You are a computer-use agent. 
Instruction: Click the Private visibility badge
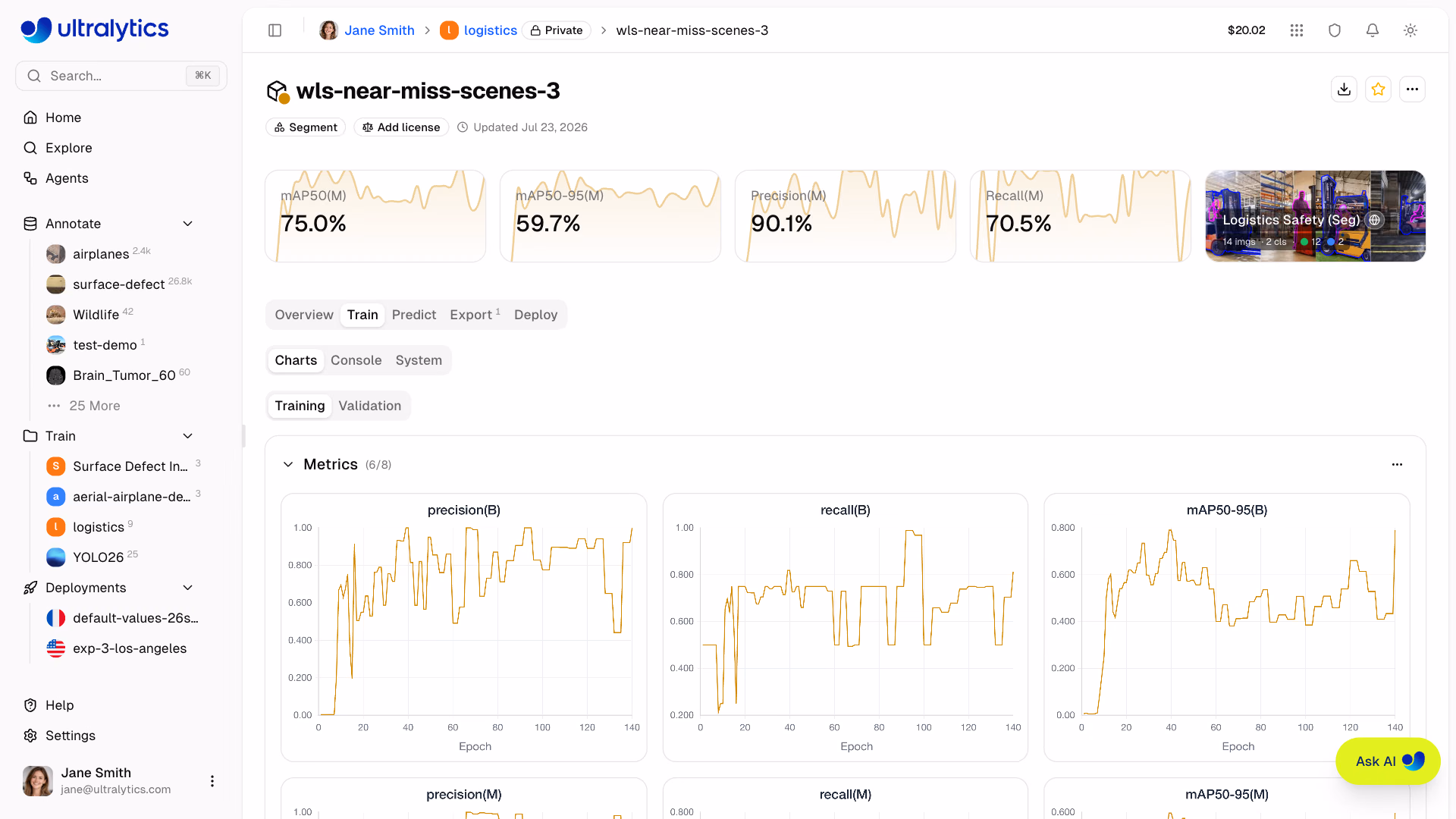tap(557, 30)
